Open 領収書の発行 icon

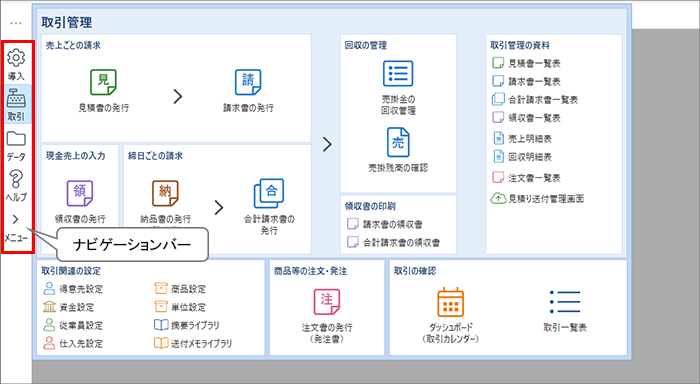(x=80, y=193)
